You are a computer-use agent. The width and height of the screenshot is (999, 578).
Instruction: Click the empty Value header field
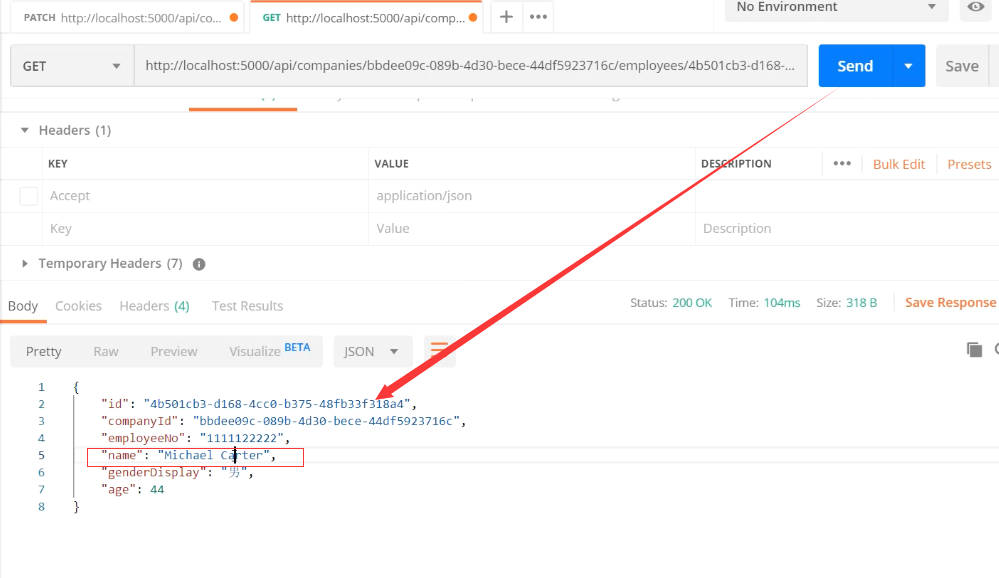click(x=531, y=229)
